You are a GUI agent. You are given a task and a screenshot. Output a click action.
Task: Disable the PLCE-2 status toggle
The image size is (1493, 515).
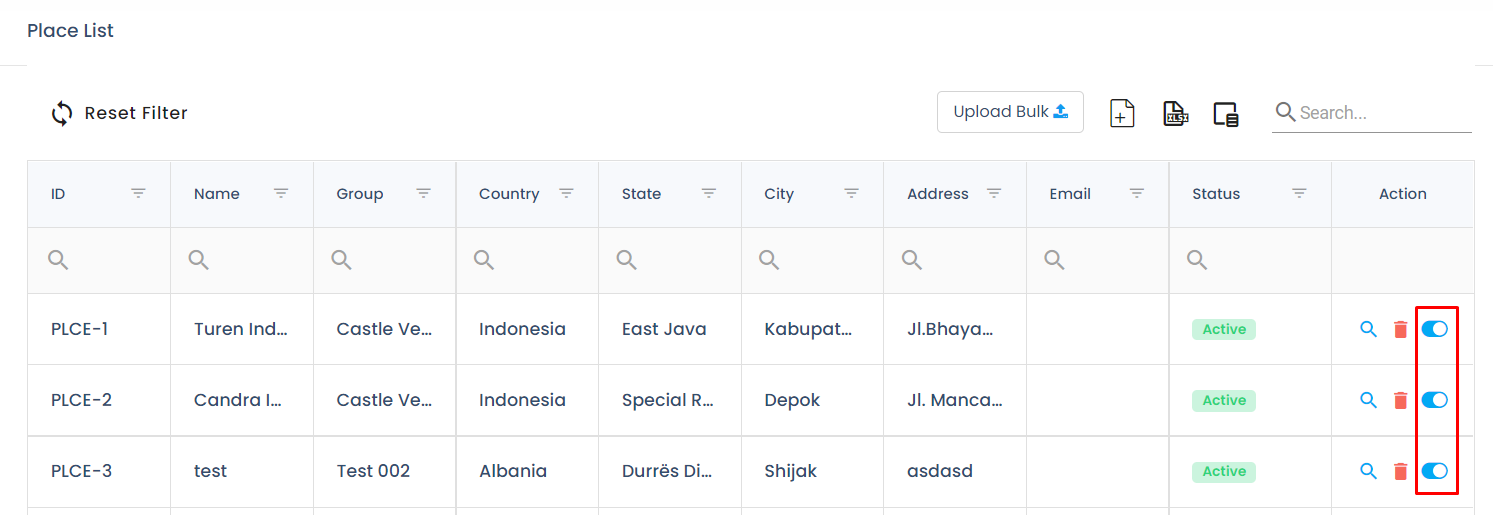[x=1435, y=400]
